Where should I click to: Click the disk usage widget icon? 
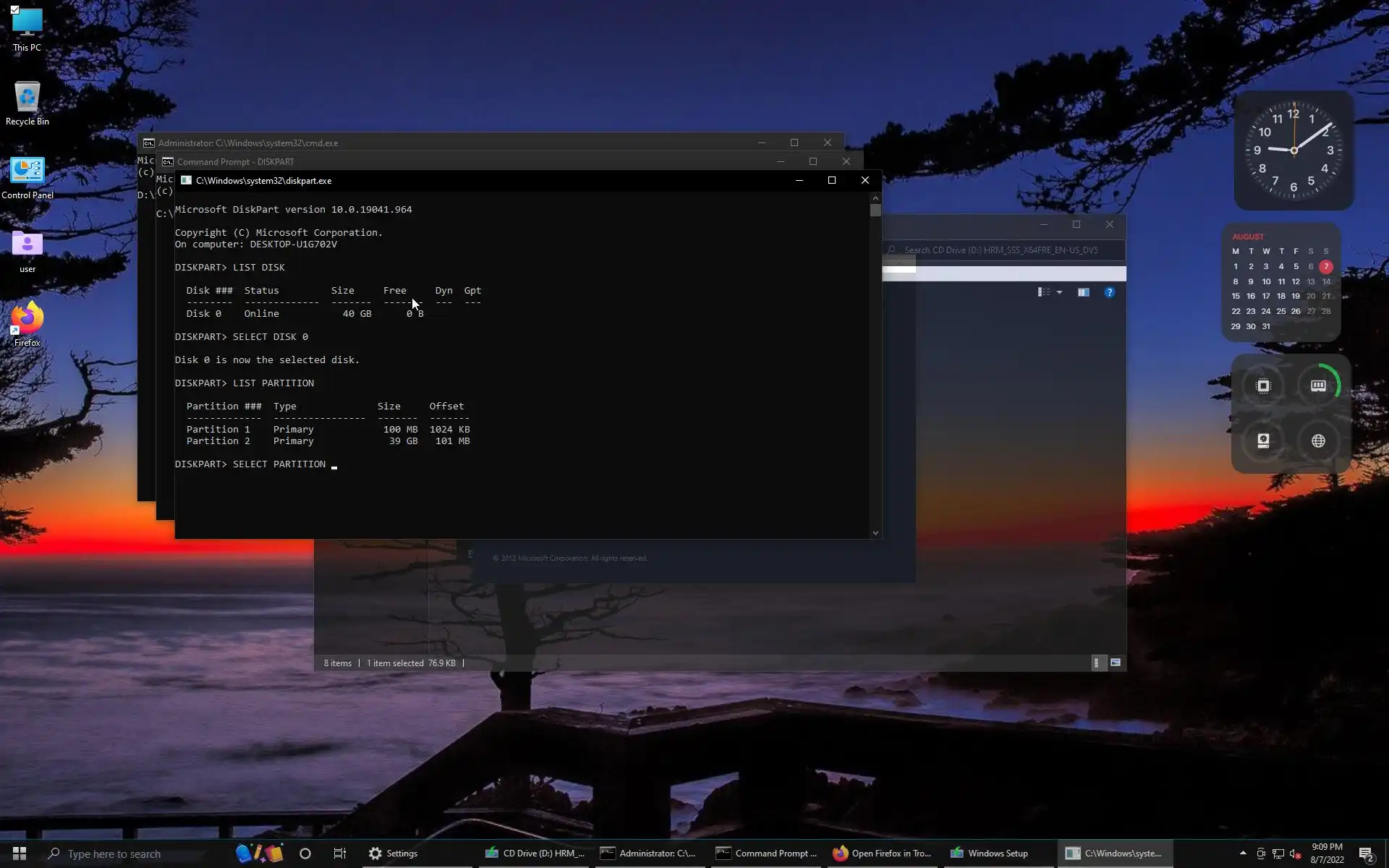[1263, 441]
